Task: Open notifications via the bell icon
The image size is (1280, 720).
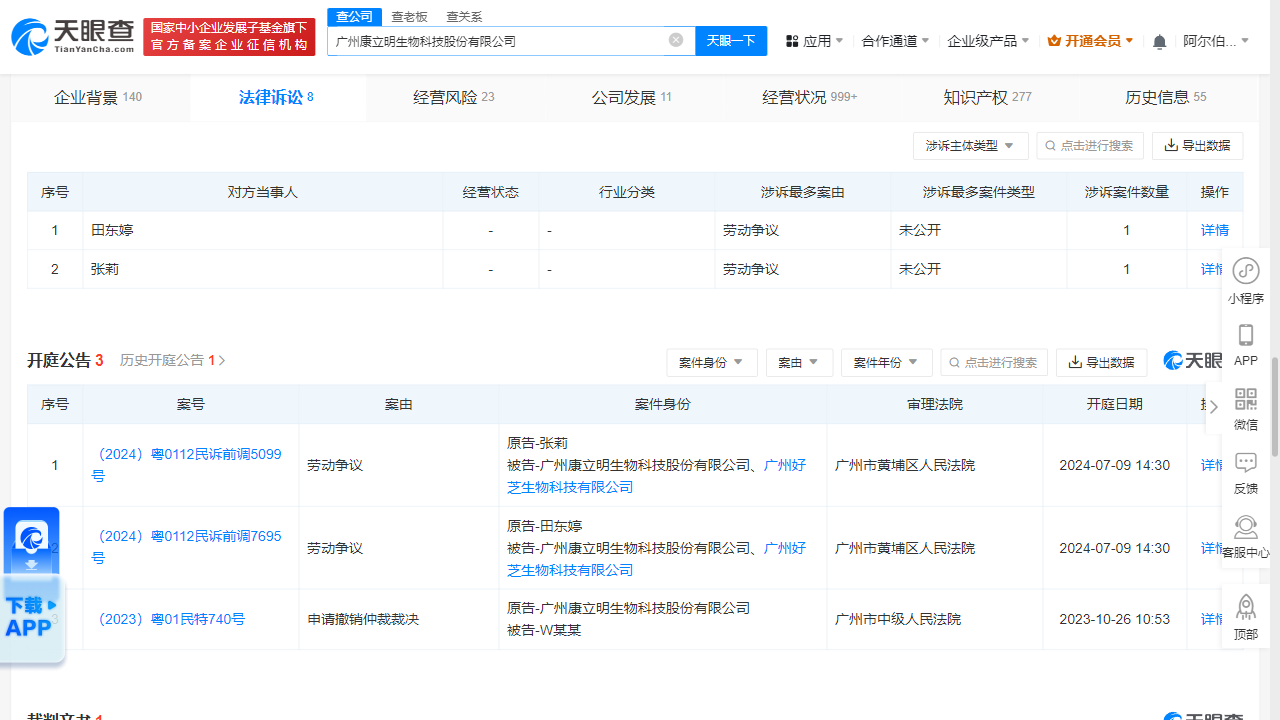Action: click(1158, 40)
